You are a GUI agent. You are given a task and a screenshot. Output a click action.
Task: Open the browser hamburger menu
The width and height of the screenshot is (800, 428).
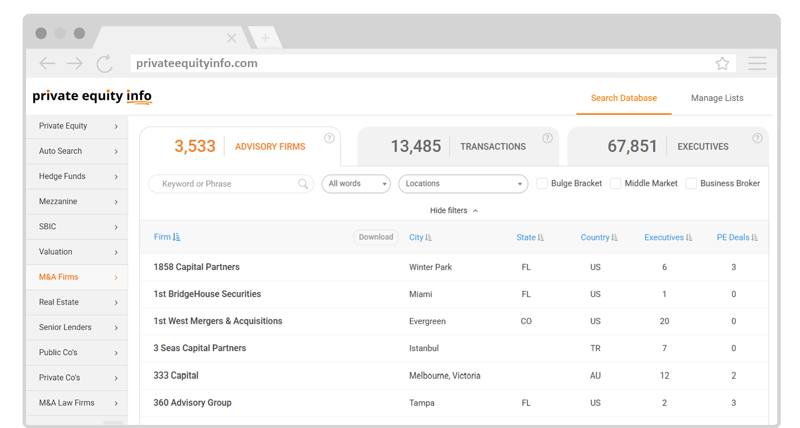point(757,63)
